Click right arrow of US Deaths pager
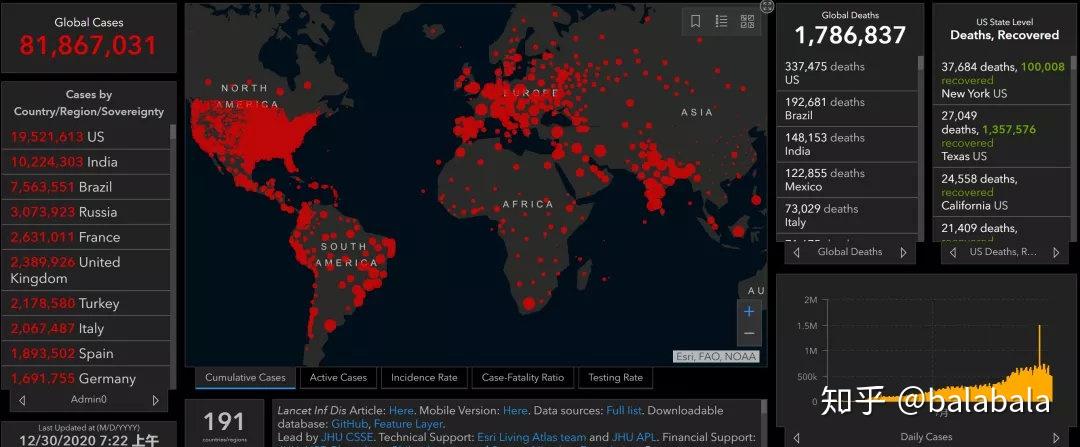The height and width of the screenshot is (447, 1080). point(1056,253)
